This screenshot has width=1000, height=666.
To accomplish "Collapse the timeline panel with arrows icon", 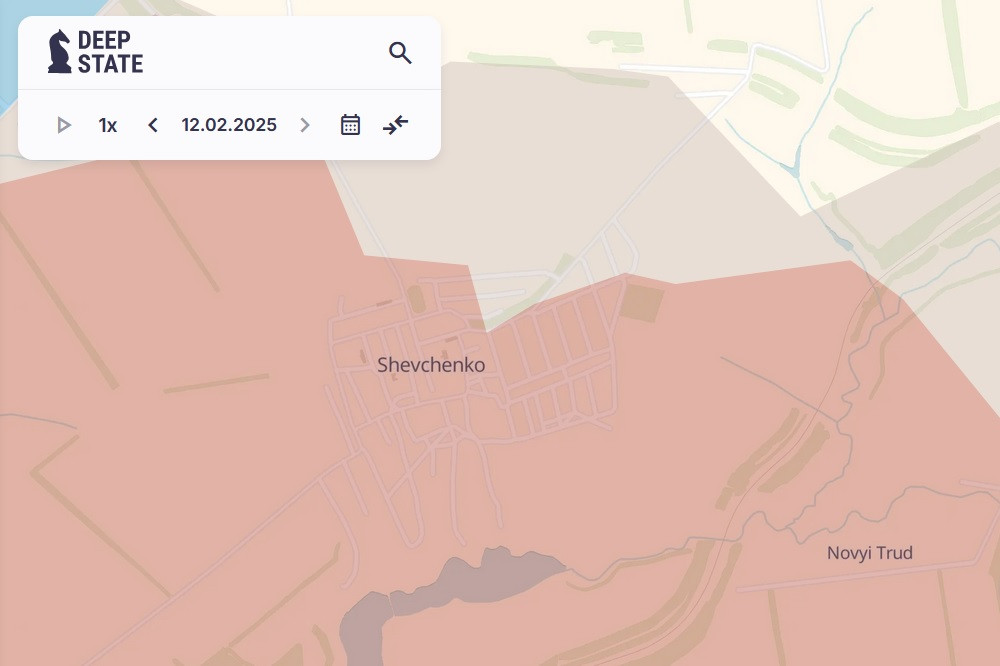I will pyautogui.click(x=396, y=125).
